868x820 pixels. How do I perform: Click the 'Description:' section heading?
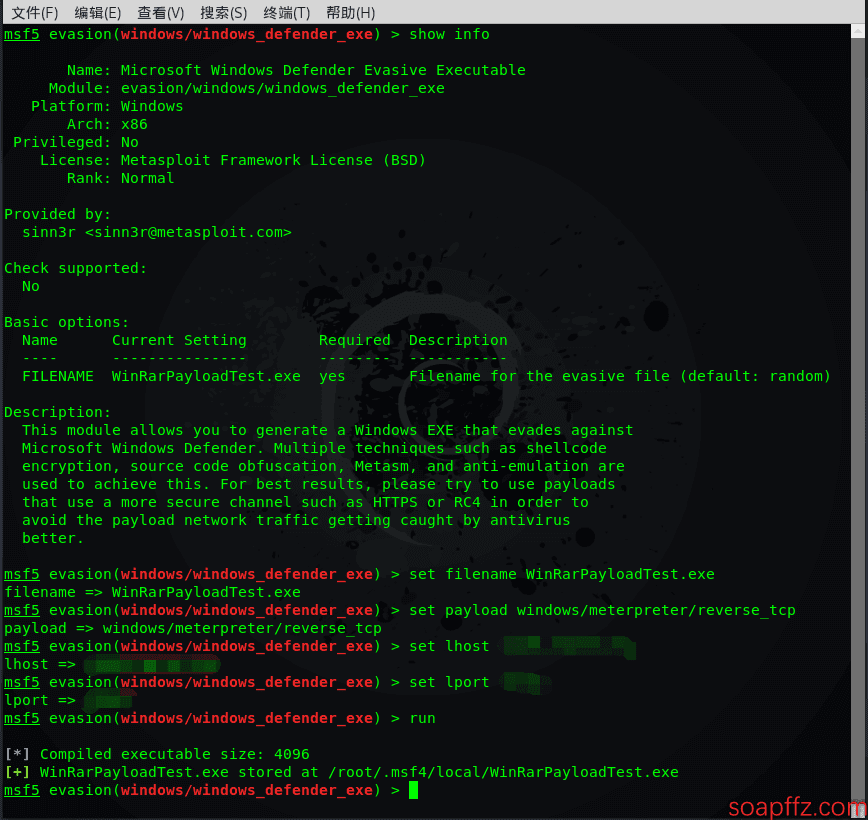click(x=58, y=412)
